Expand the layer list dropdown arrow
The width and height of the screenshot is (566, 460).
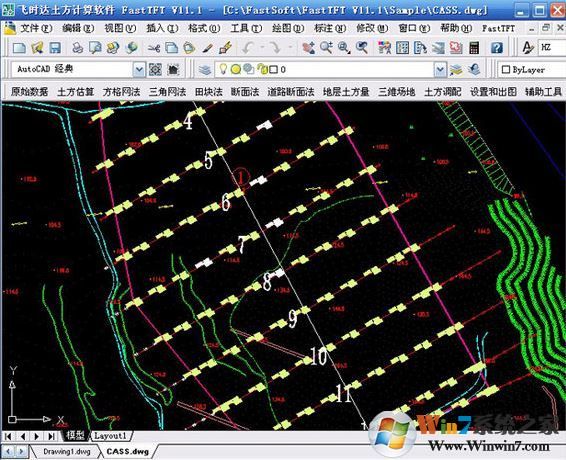[440, 69]
